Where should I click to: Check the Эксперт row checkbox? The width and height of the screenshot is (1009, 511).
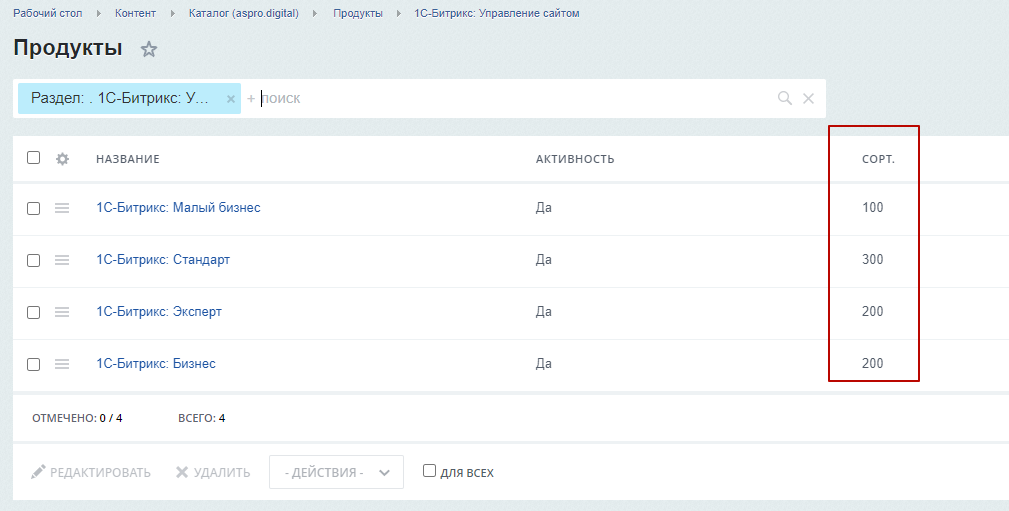click(33, 313)
